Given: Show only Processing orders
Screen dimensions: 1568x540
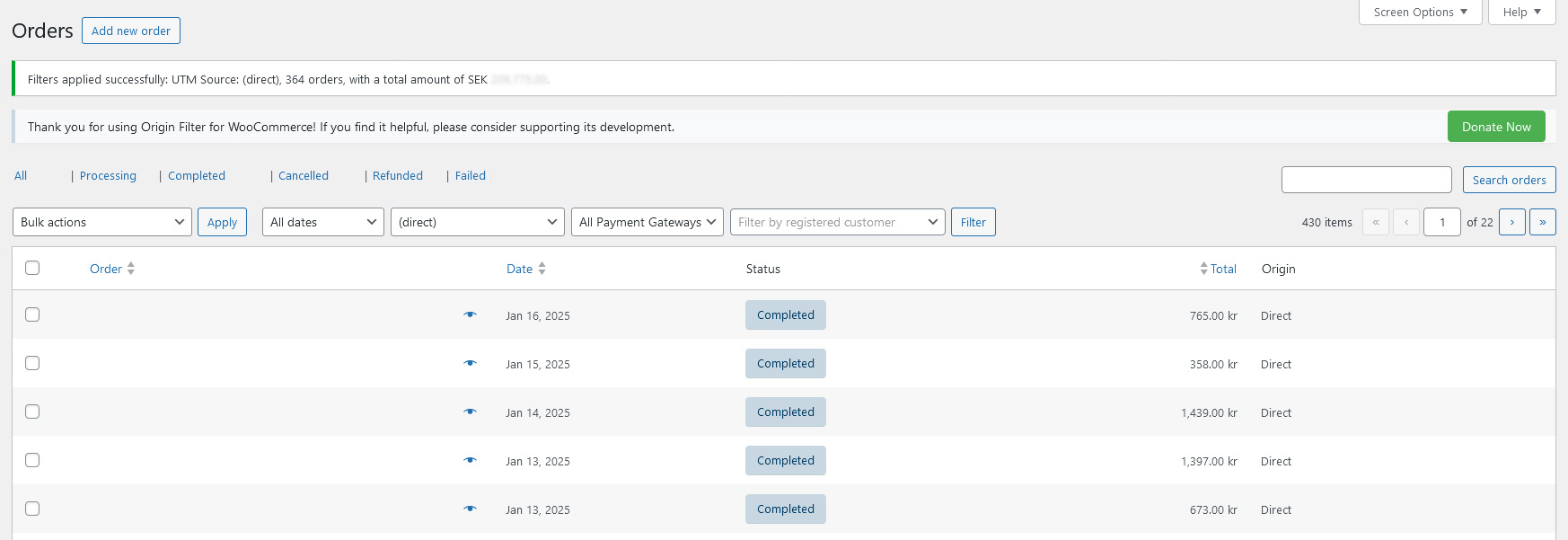Looking at the screenshot, I should click(x=108, y=176).
